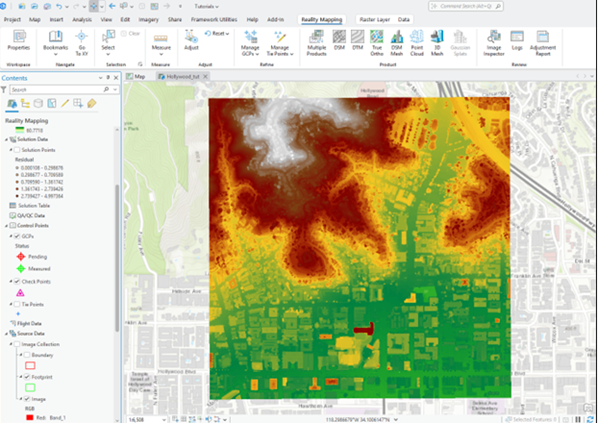Check the Image Collection checkbox
The image size is (598, 423).
point(17,344)
